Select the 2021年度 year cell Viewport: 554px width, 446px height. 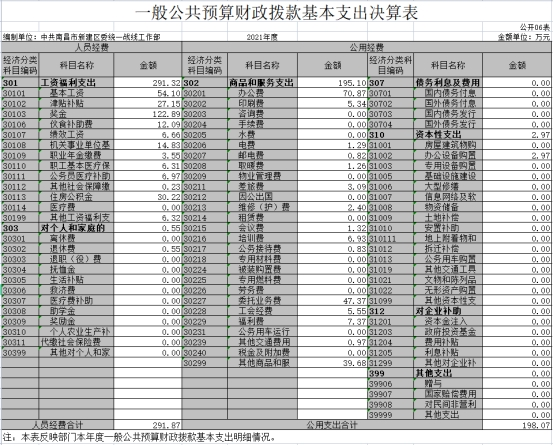[262, 37]
